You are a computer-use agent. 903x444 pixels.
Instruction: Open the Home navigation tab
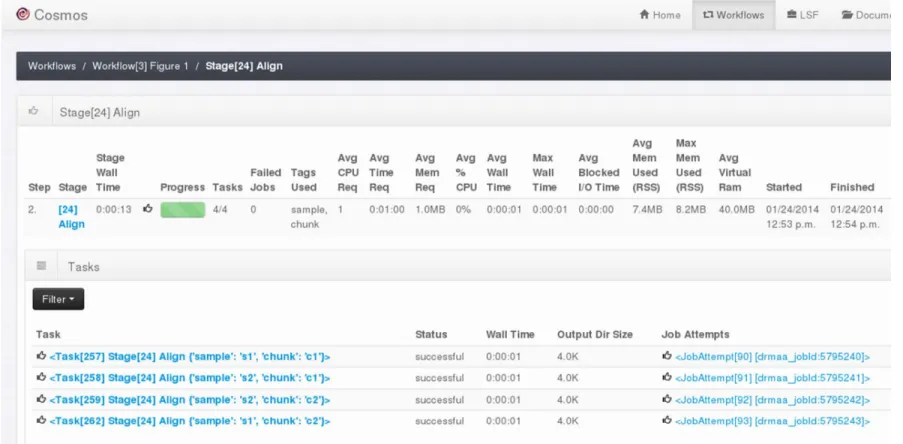pos(660,15)
